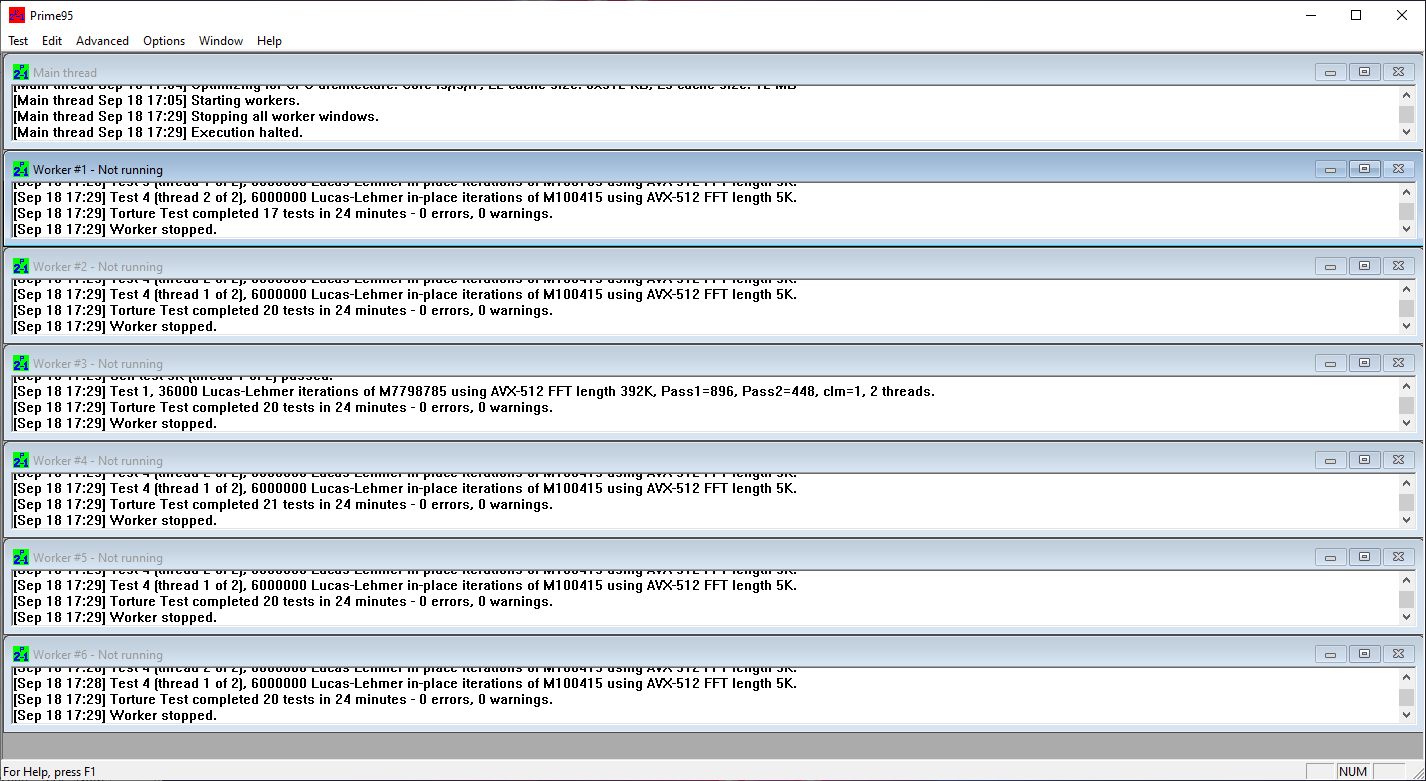Viewport: 1426px width, 781px height.
Task: Maximize the Worker #2 child window
Action: point(1364,266)
